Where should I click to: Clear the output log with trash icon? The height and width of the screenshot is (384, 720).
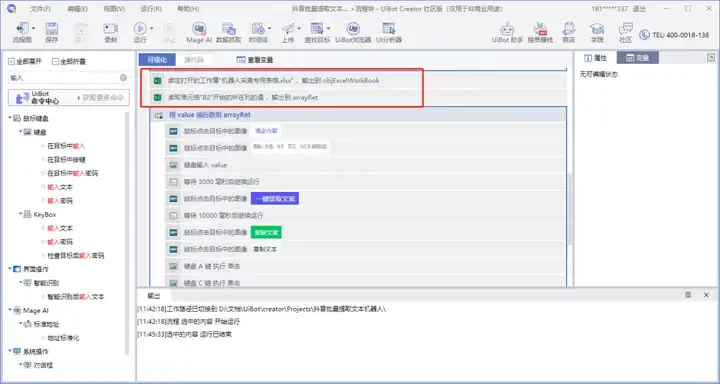(x=688, y=295)
